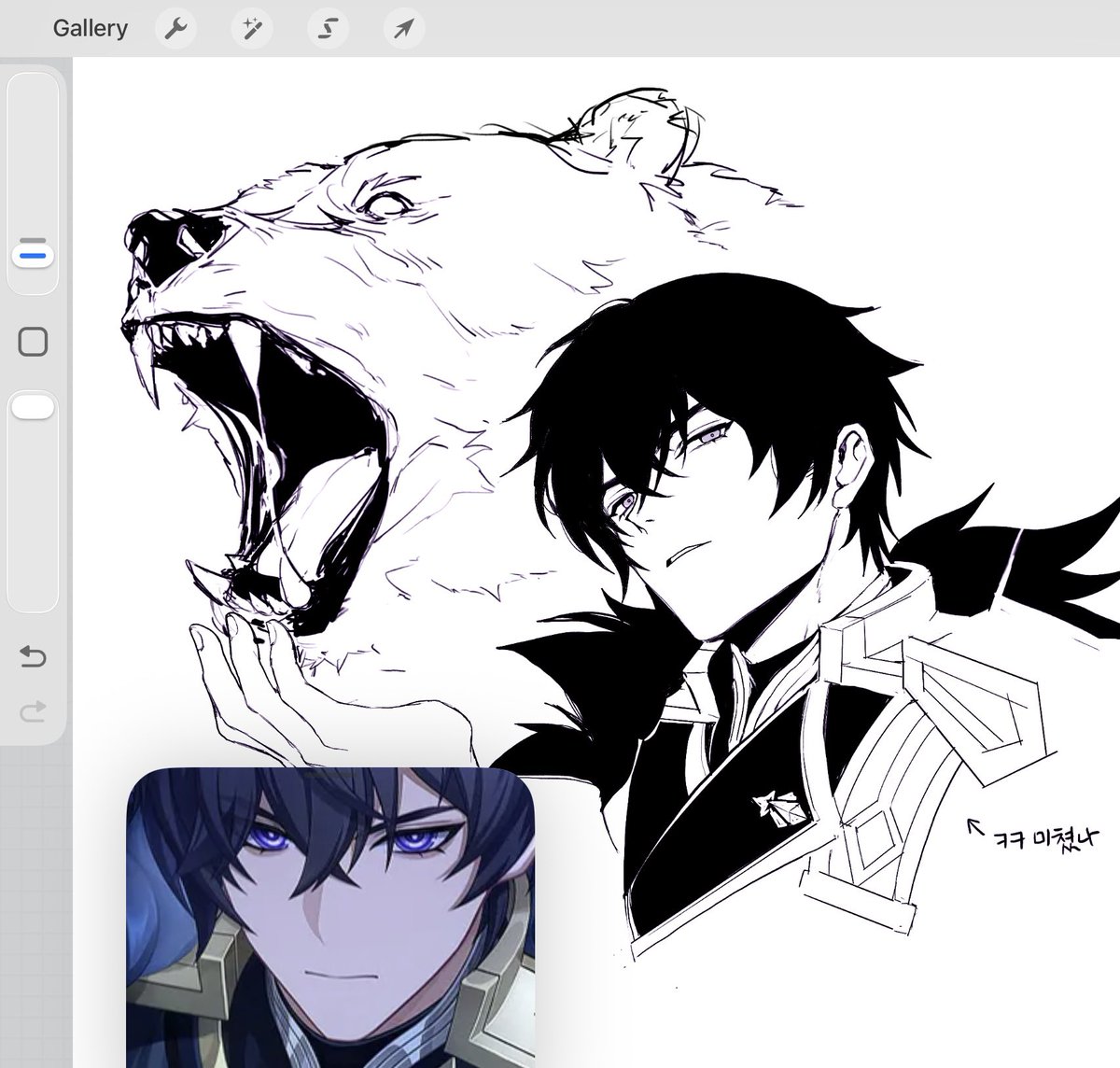
Task: Activate the Selection tool
Action: click(328, 29)
